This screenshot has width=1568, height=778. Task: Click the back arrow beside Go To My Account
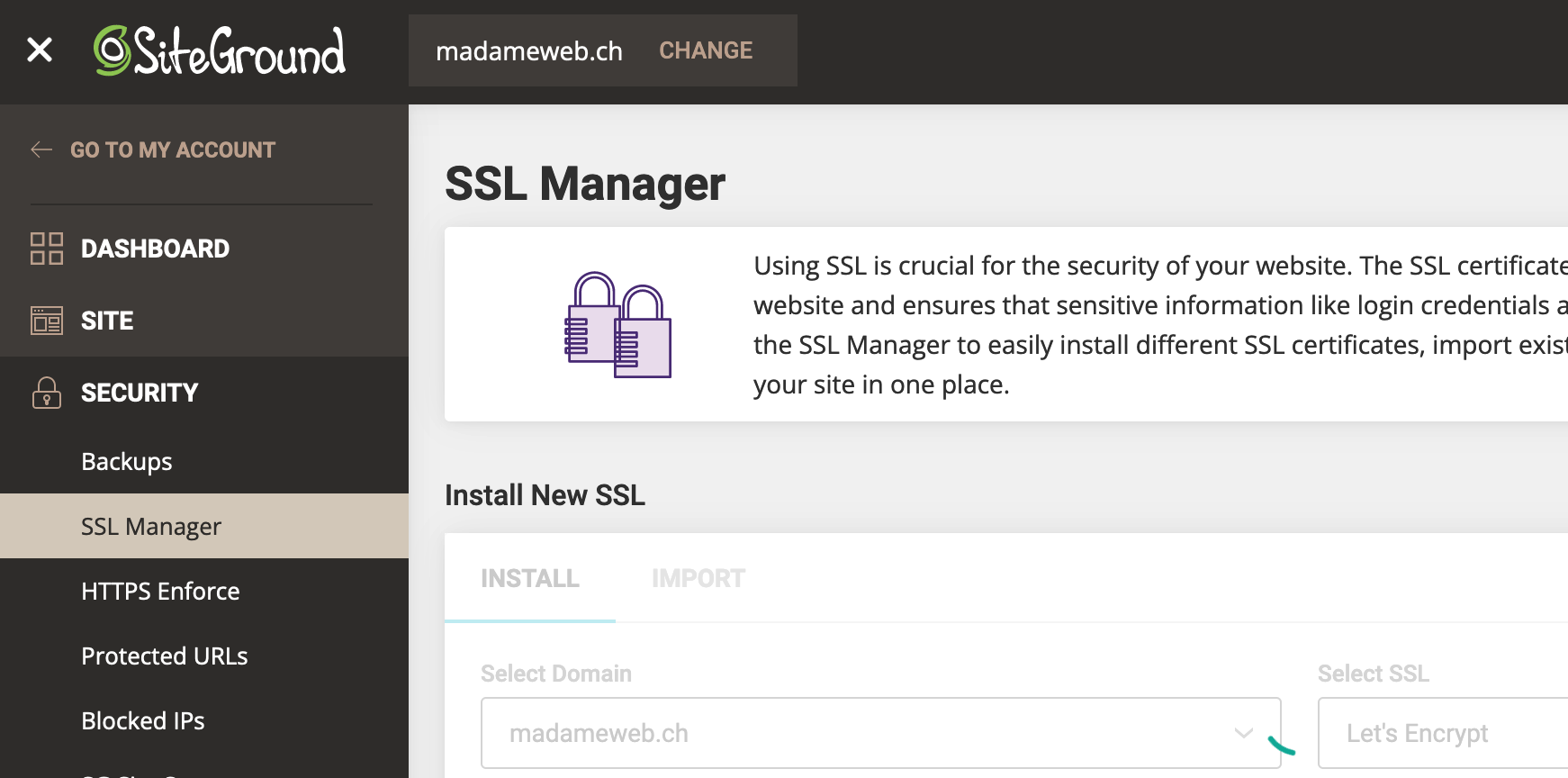click(41, 149)
